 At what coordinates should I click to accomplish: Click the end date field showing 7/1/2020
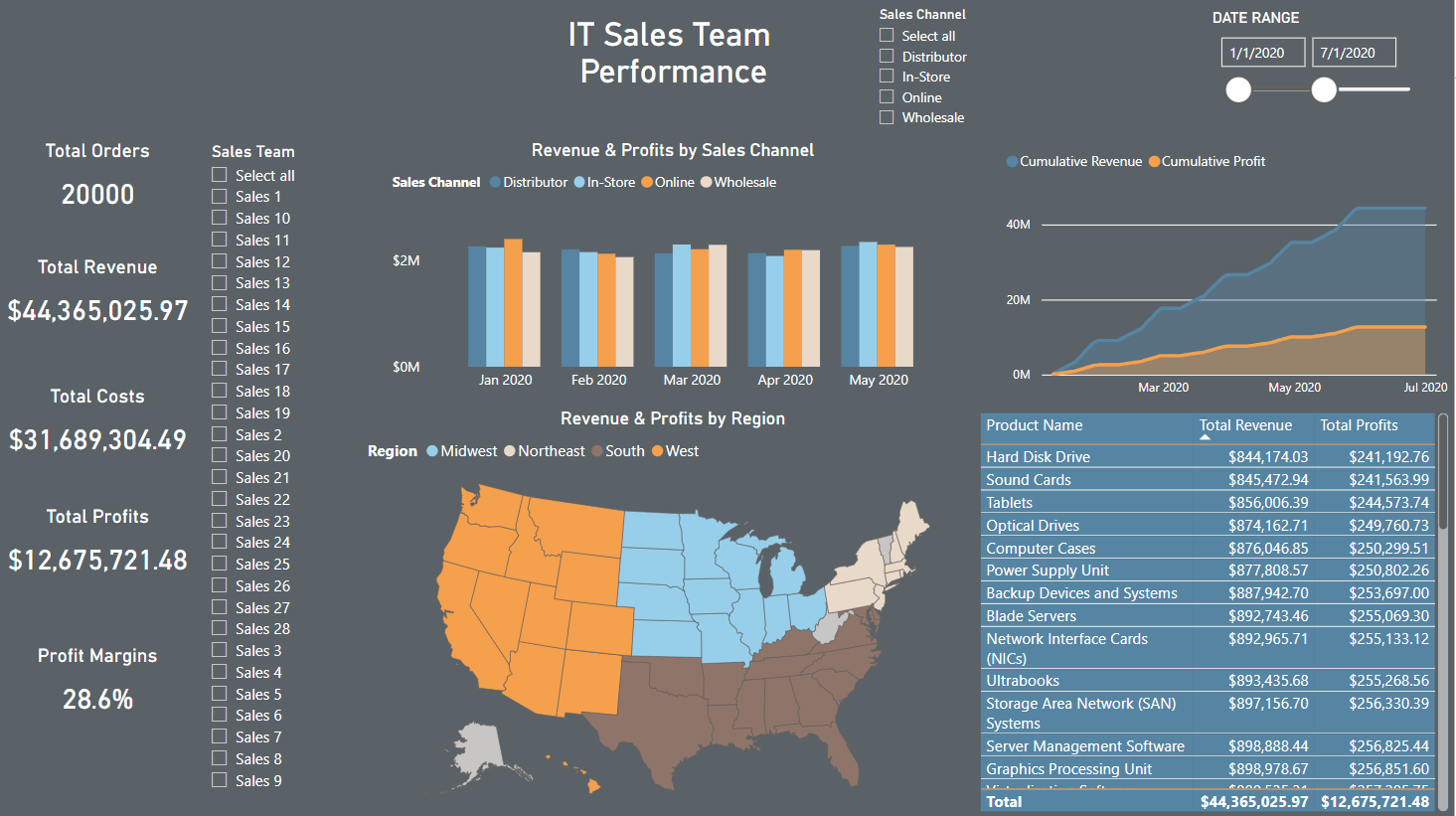pyautogui.click(x=1354, y=52)
